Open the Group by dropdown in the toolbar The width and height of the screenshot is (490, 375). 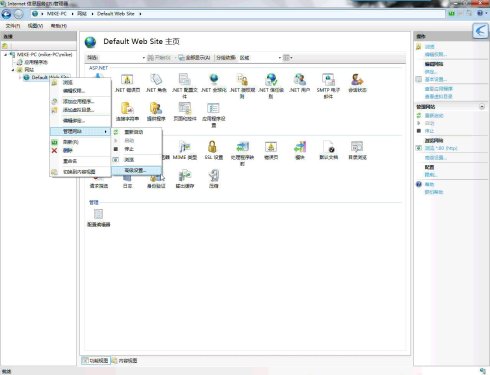[x=261, y=58]
